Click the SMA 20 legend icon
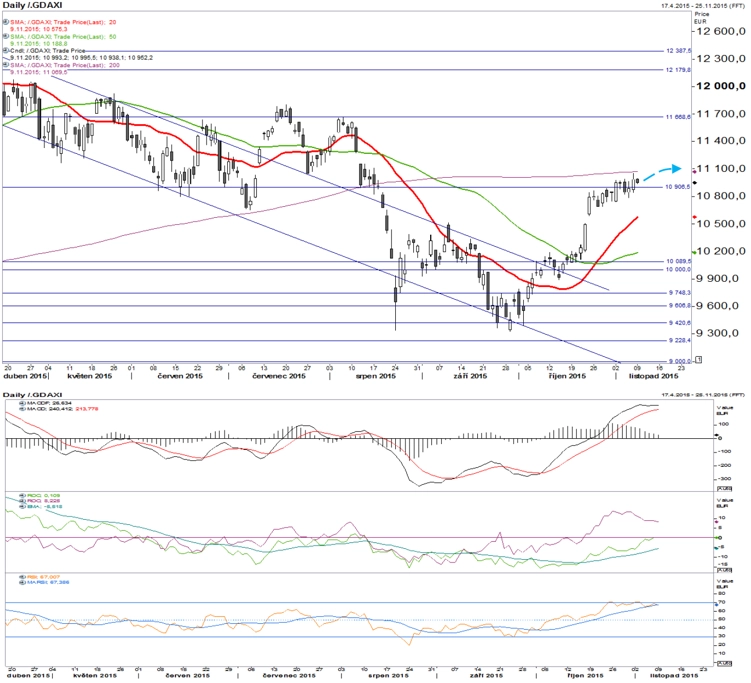 pyautogui.click(x=6, y=22)
